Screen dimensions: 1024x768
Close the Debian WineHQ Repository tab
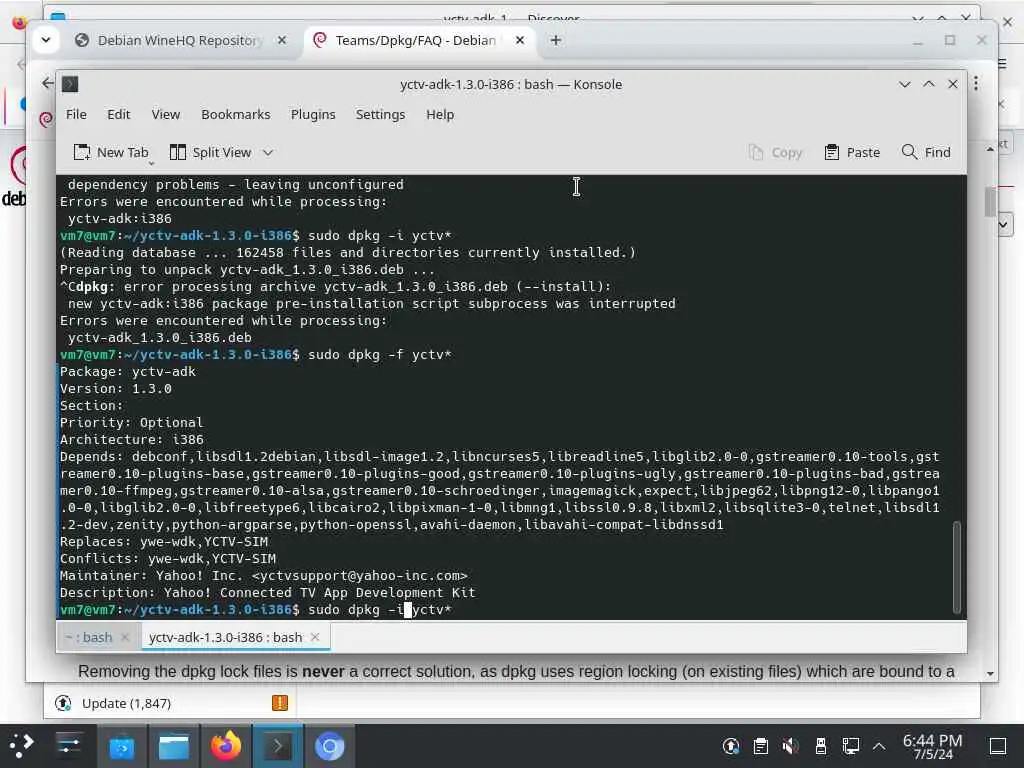coord(281,40)
